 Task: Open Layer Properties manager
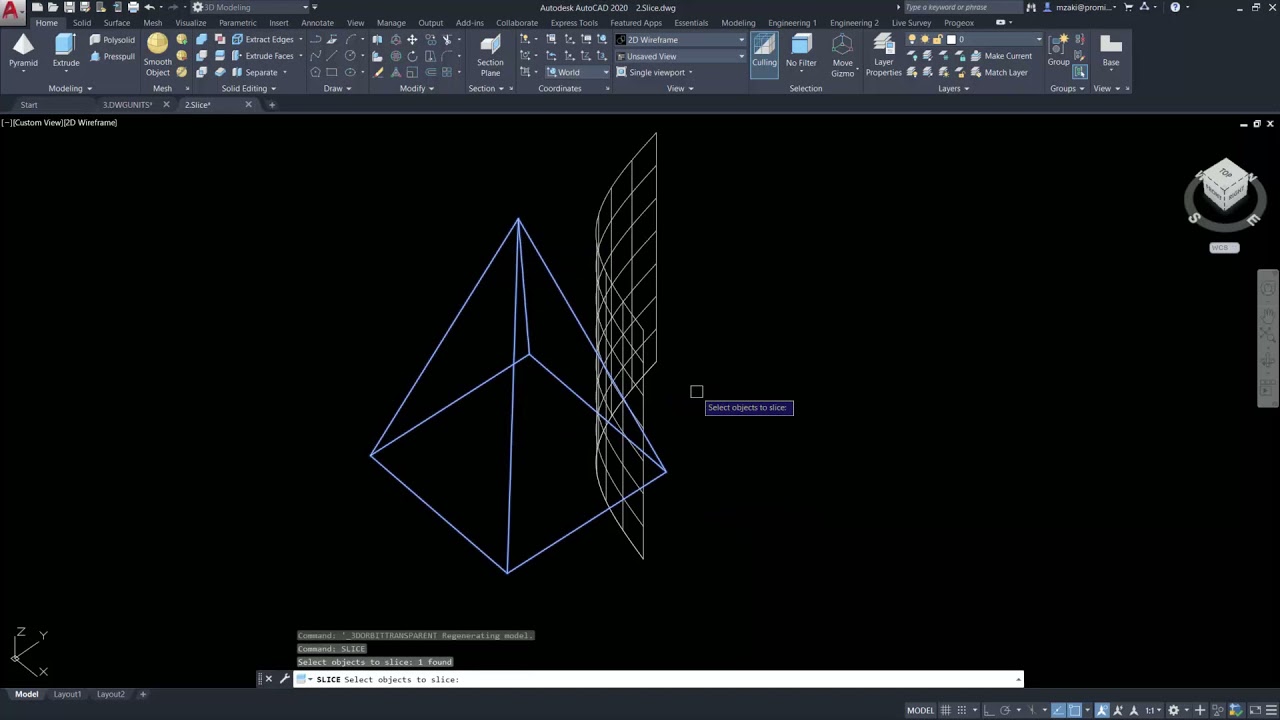tap(883, 55)
